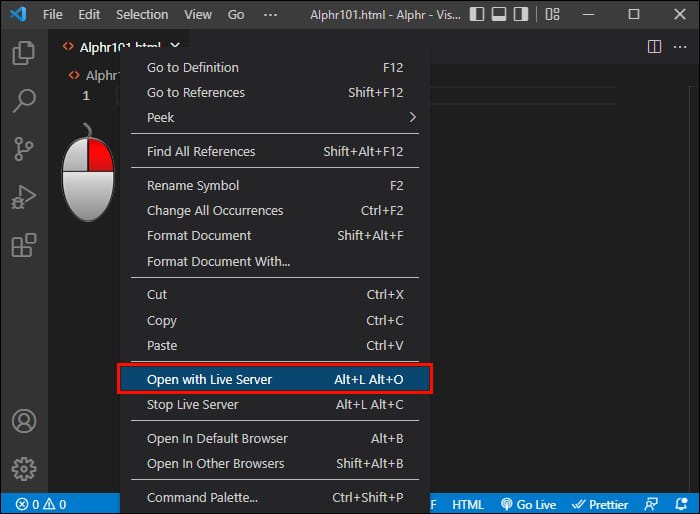Expand the hidden menu bar items ellipsis
Viewport: 700px width, 514px height.
point(270,15)
